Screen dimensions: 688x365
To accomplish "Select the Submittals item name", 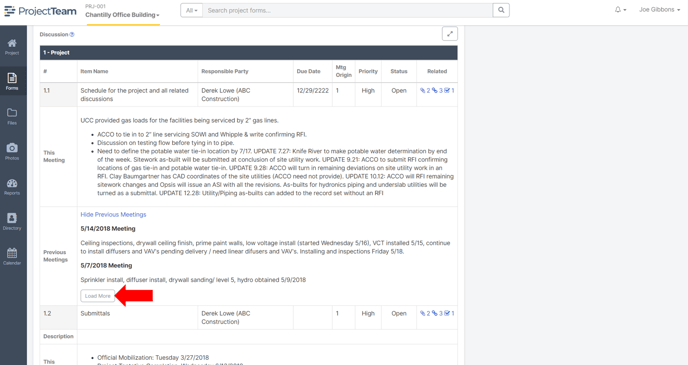I will (95, 313).
